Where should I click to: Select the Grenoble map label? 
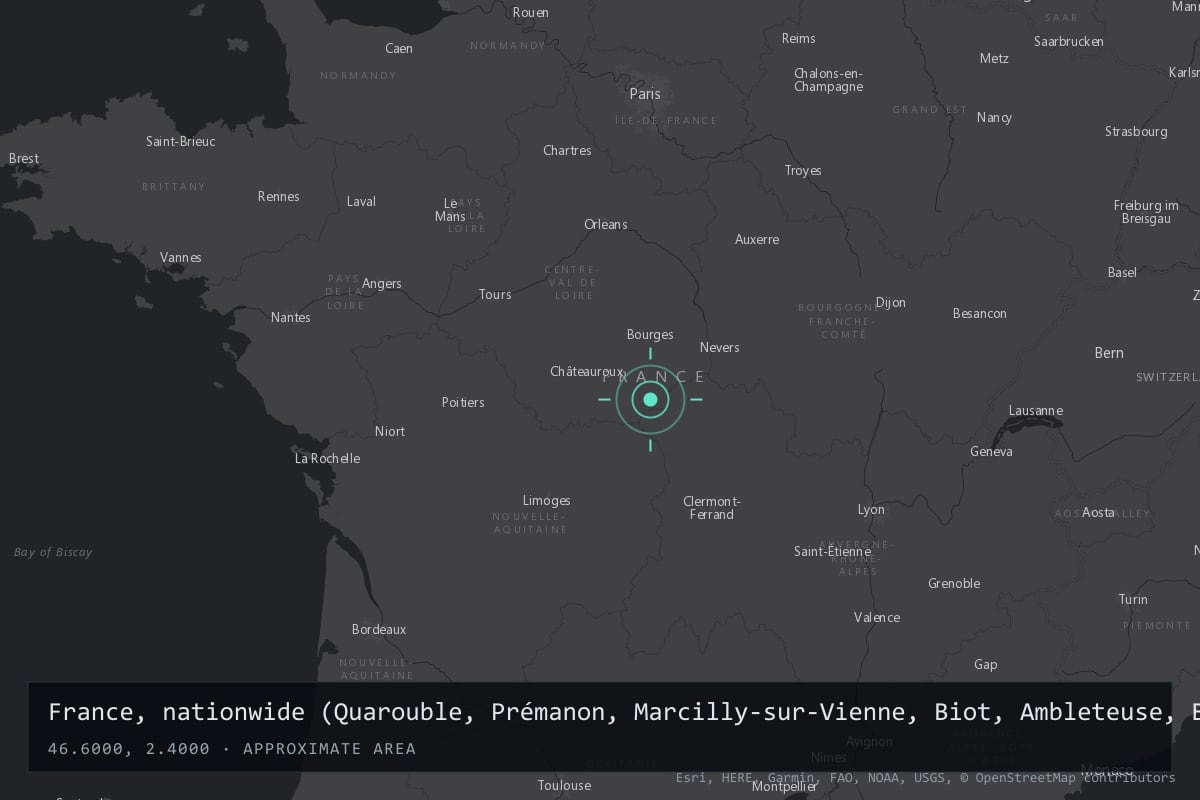pos(954,583)
